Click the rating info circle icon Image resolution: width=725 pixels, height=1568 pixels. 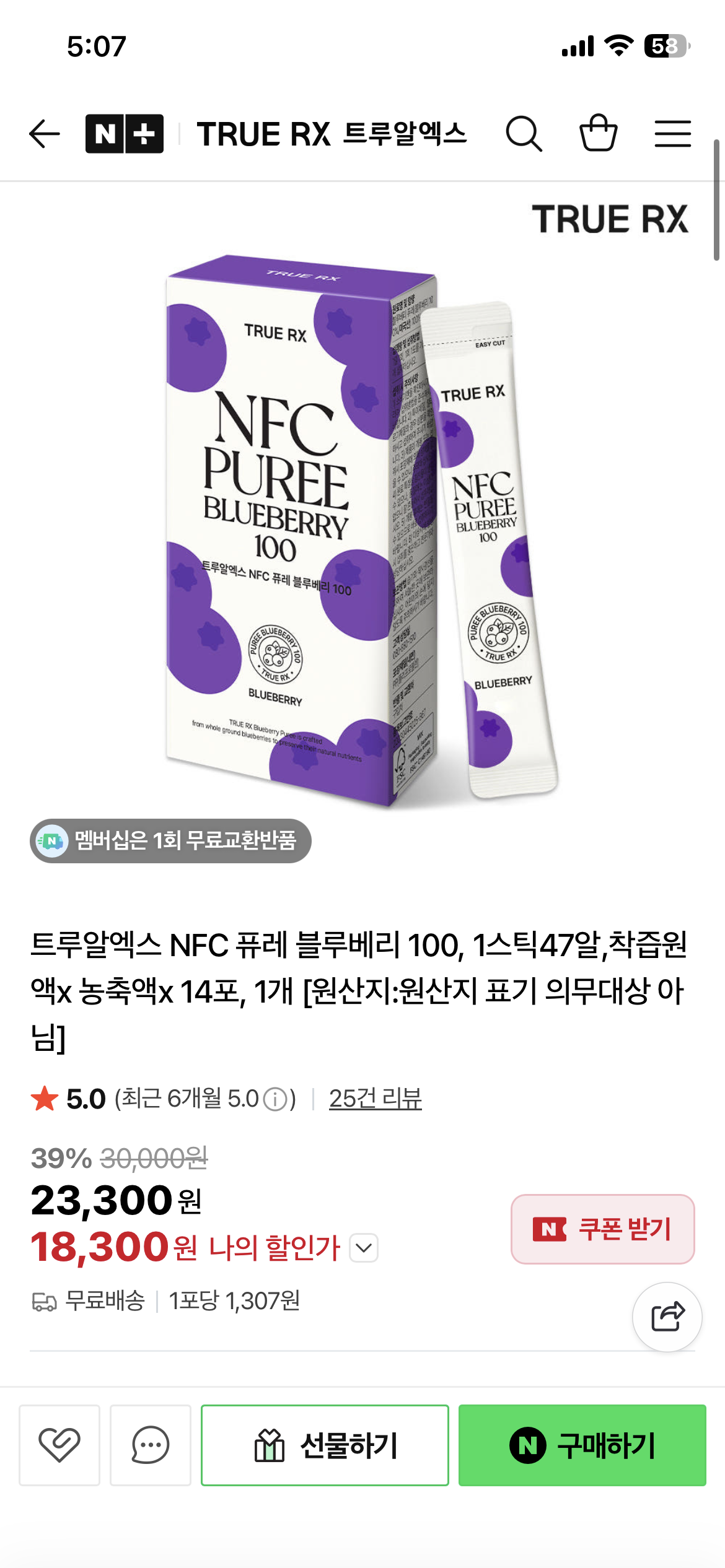(x=275, y=1100)
